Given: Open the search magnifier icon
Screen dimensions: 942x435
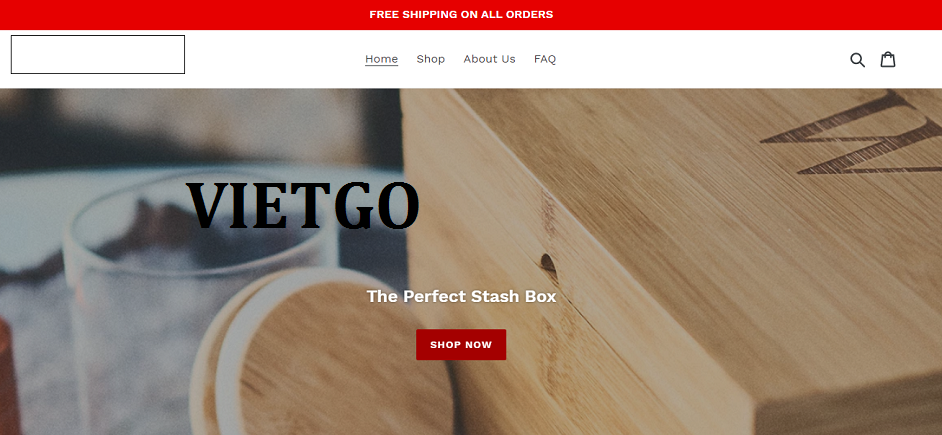Looking at the screenshot, I should coord(857,59).
